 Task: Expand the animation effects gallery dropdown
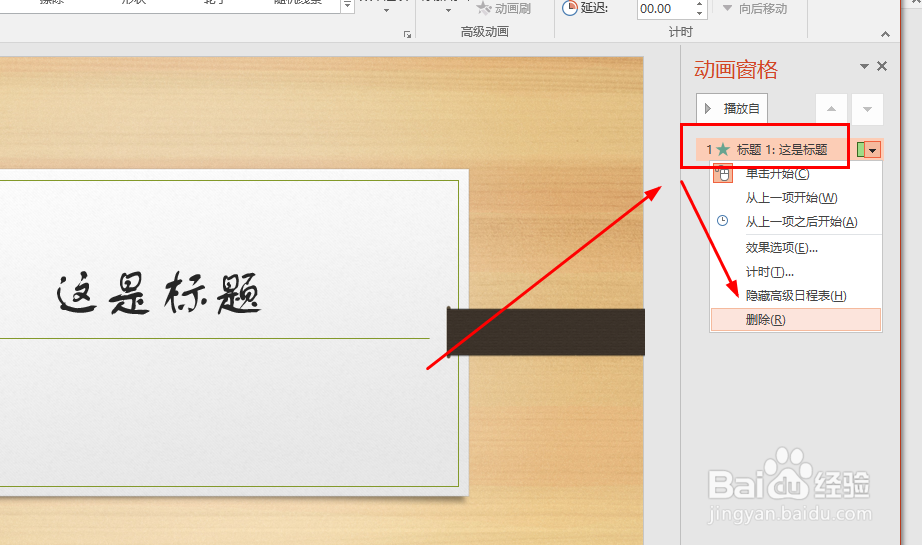[348, 5]
